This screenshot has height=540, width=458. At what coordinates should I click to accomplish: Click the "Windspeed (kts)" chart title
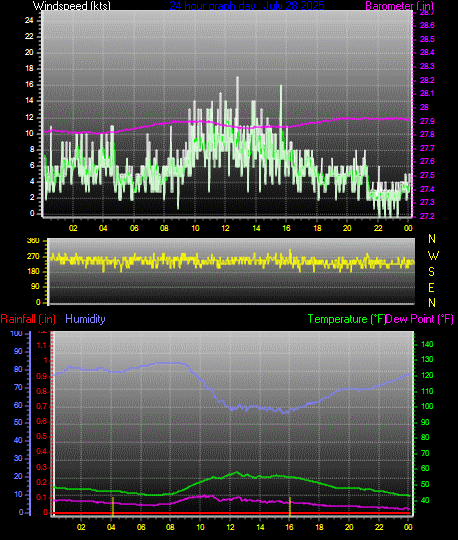[72, 6]
